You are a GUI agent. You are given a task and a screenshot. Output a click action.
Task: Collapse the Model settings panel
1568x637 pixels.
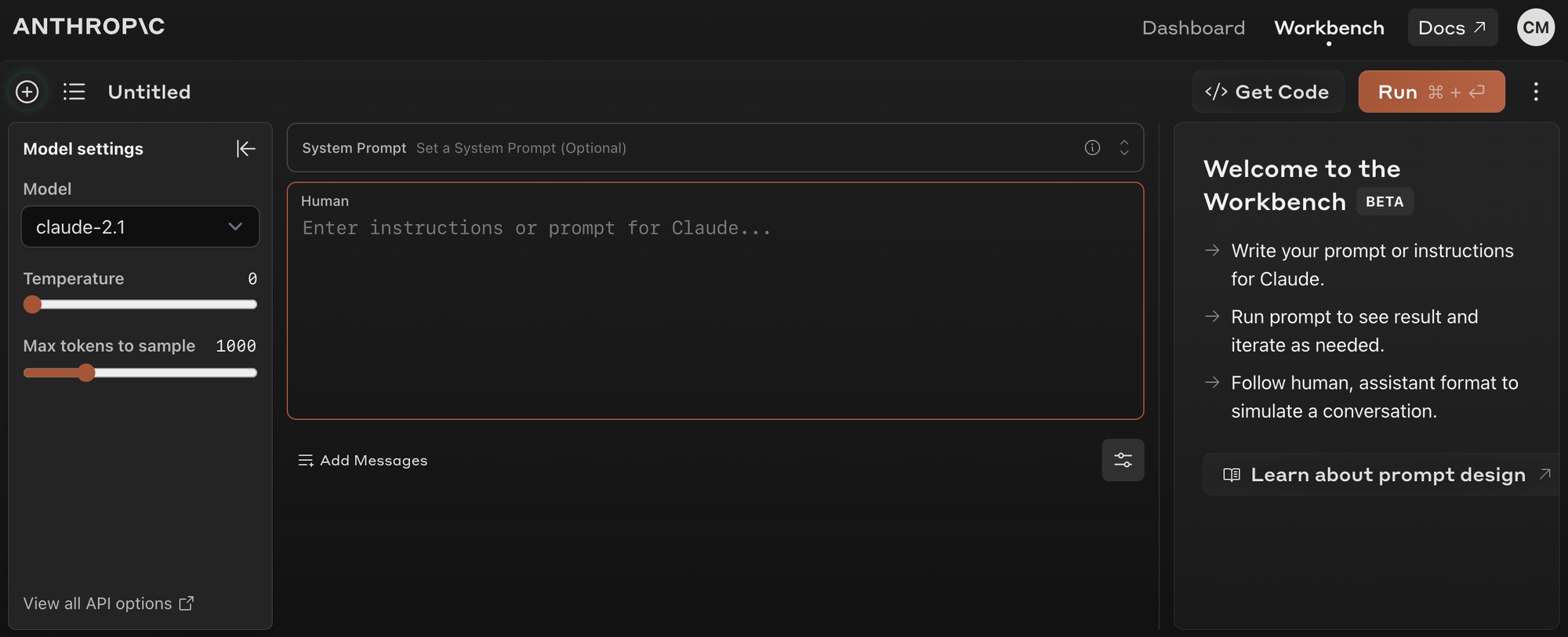245,149
